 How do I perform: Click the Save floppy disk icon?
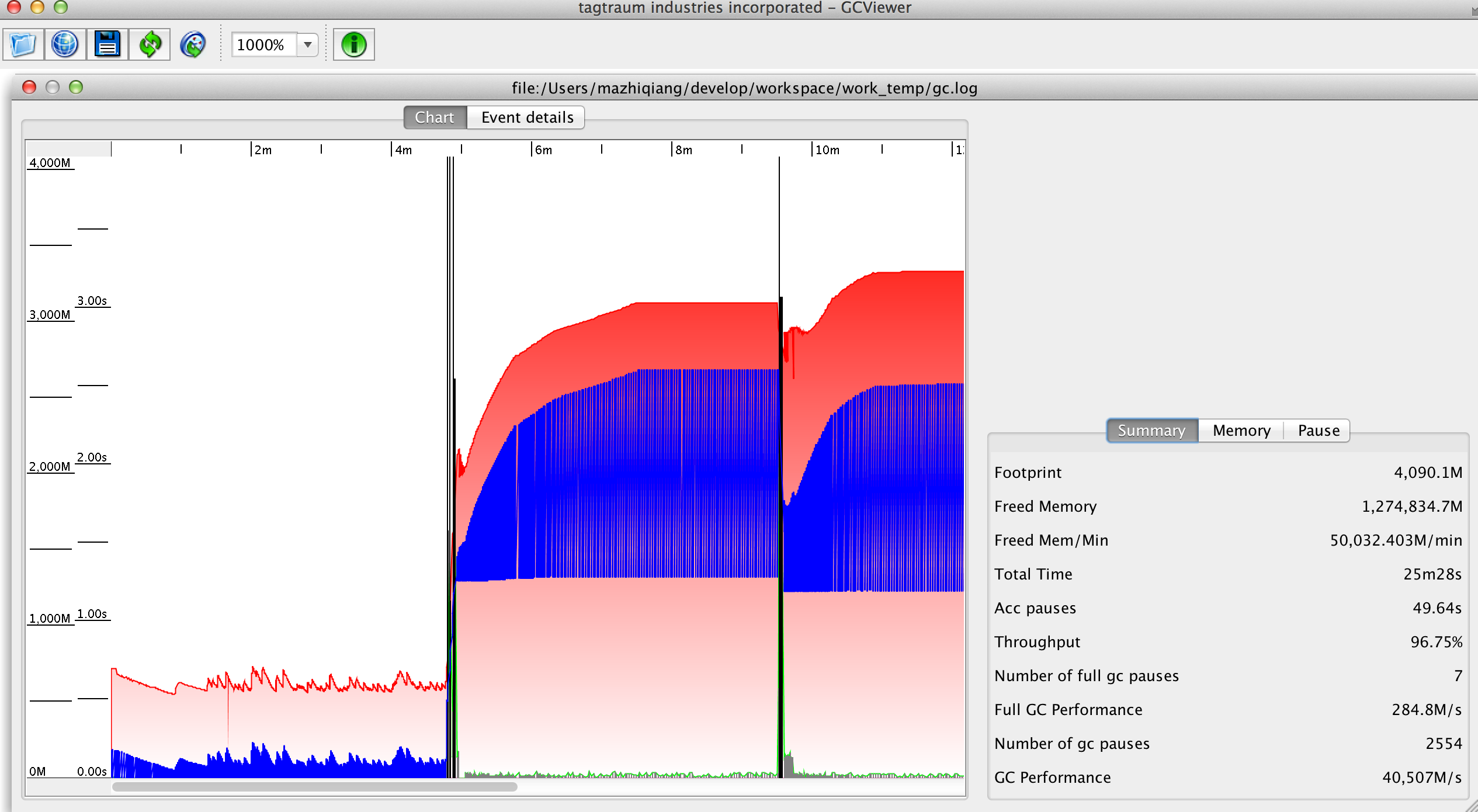point(107,44)
